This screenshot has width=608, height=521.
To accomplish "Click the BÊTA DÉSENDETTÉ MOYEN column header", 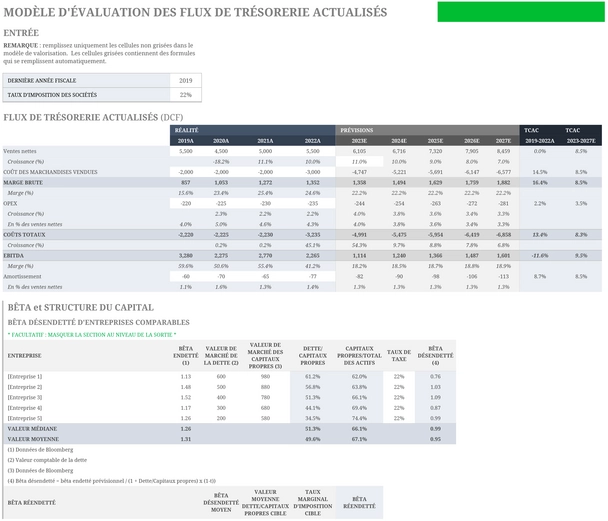I will (221, 503).
